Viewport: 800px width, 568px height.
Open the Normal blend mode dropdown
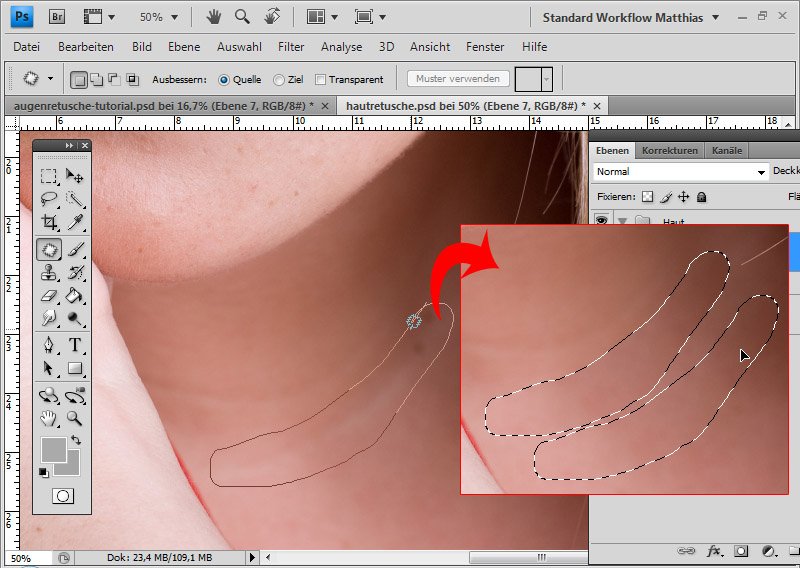[679, 171]
